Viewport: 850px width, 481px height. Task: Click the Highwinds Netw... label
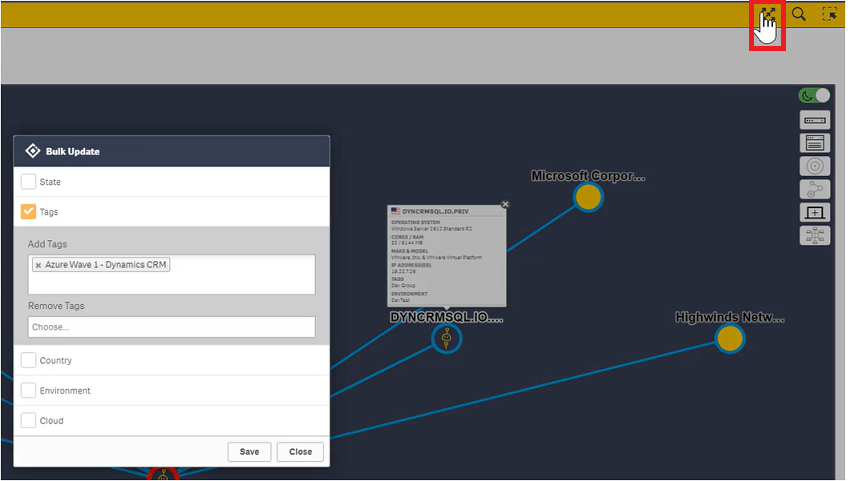coord(730,317)
